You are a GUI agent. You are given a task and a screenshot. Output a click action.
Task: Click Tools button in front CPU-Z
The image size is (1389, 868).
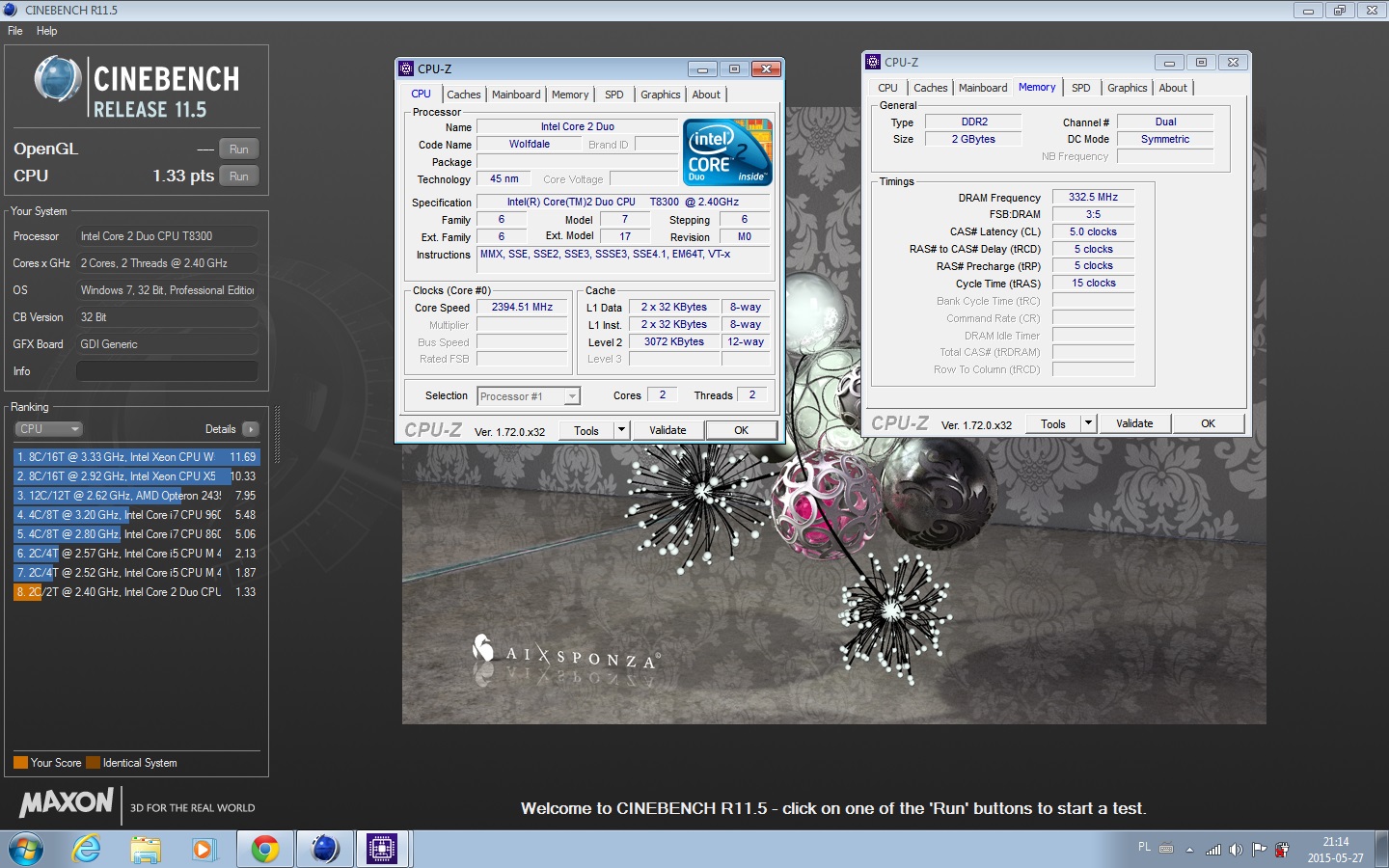pos(586,431)
